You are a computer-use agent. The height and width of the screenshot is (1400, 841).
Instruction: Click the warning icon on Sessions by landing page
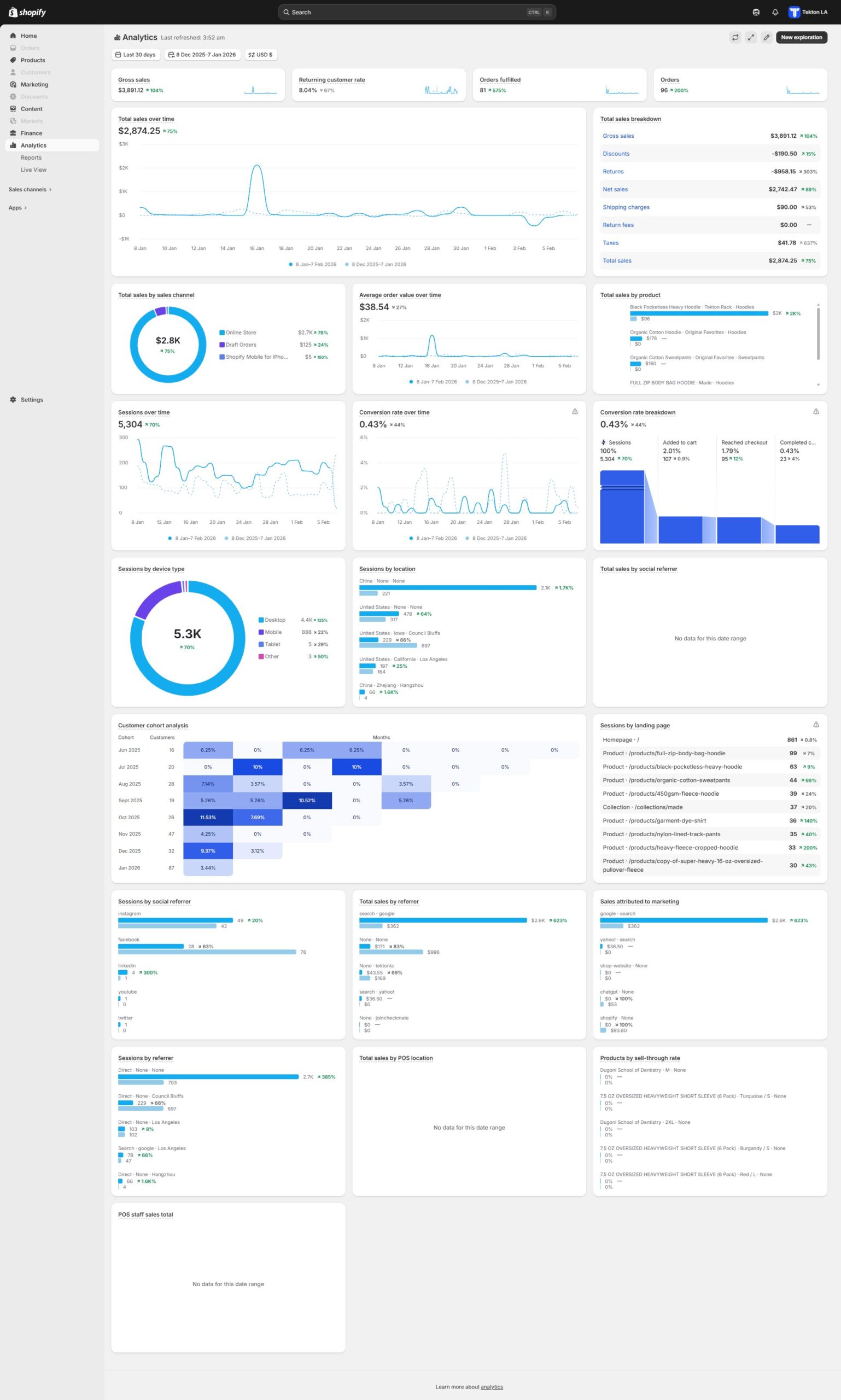[815, 725]
